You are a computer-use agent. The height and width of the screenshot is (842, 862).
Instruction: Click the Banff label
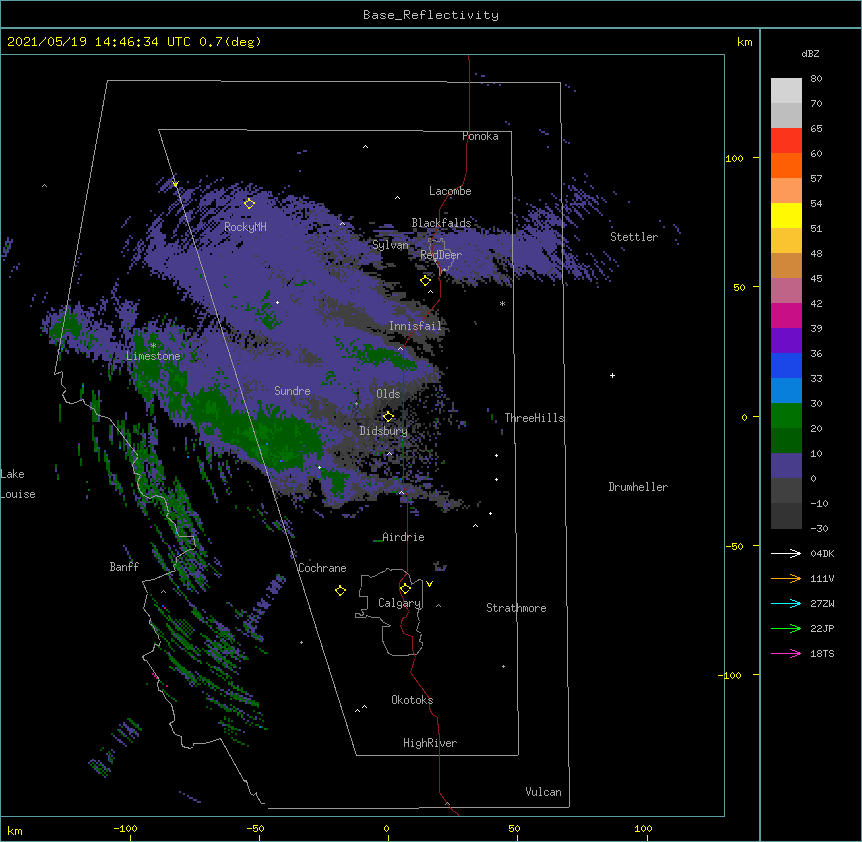point(124,567)
